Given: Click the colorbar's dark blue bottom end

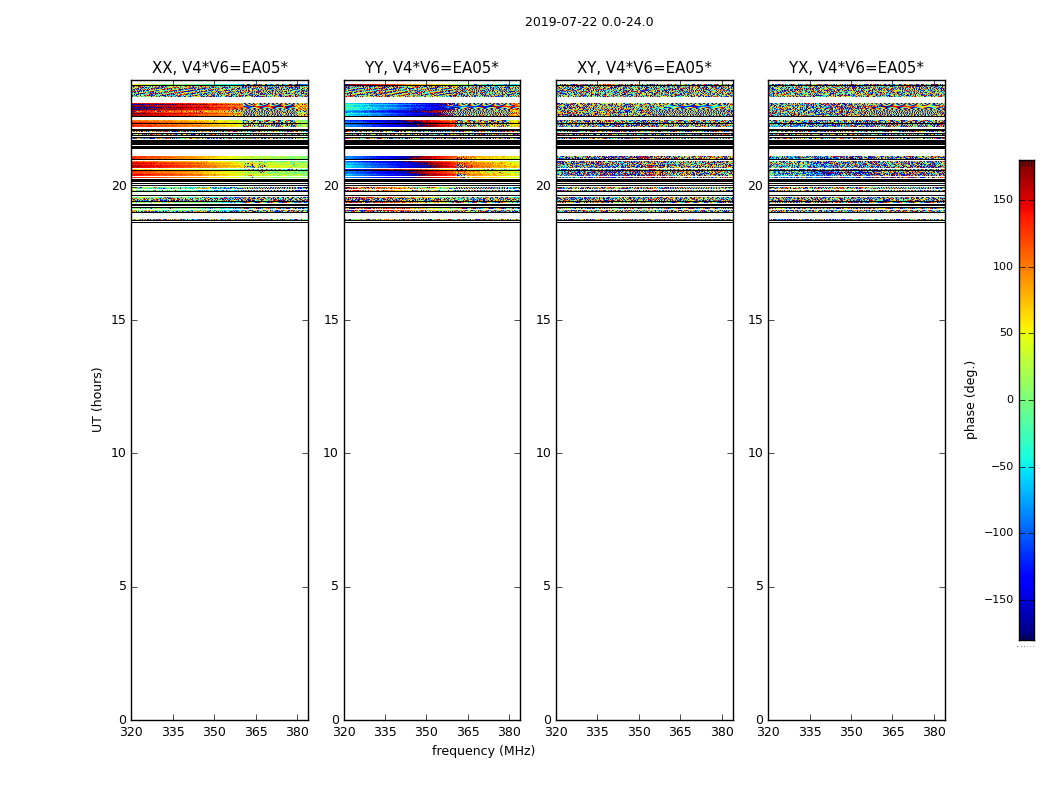Looking at the screenshot, I should (x=1026, y=634).
